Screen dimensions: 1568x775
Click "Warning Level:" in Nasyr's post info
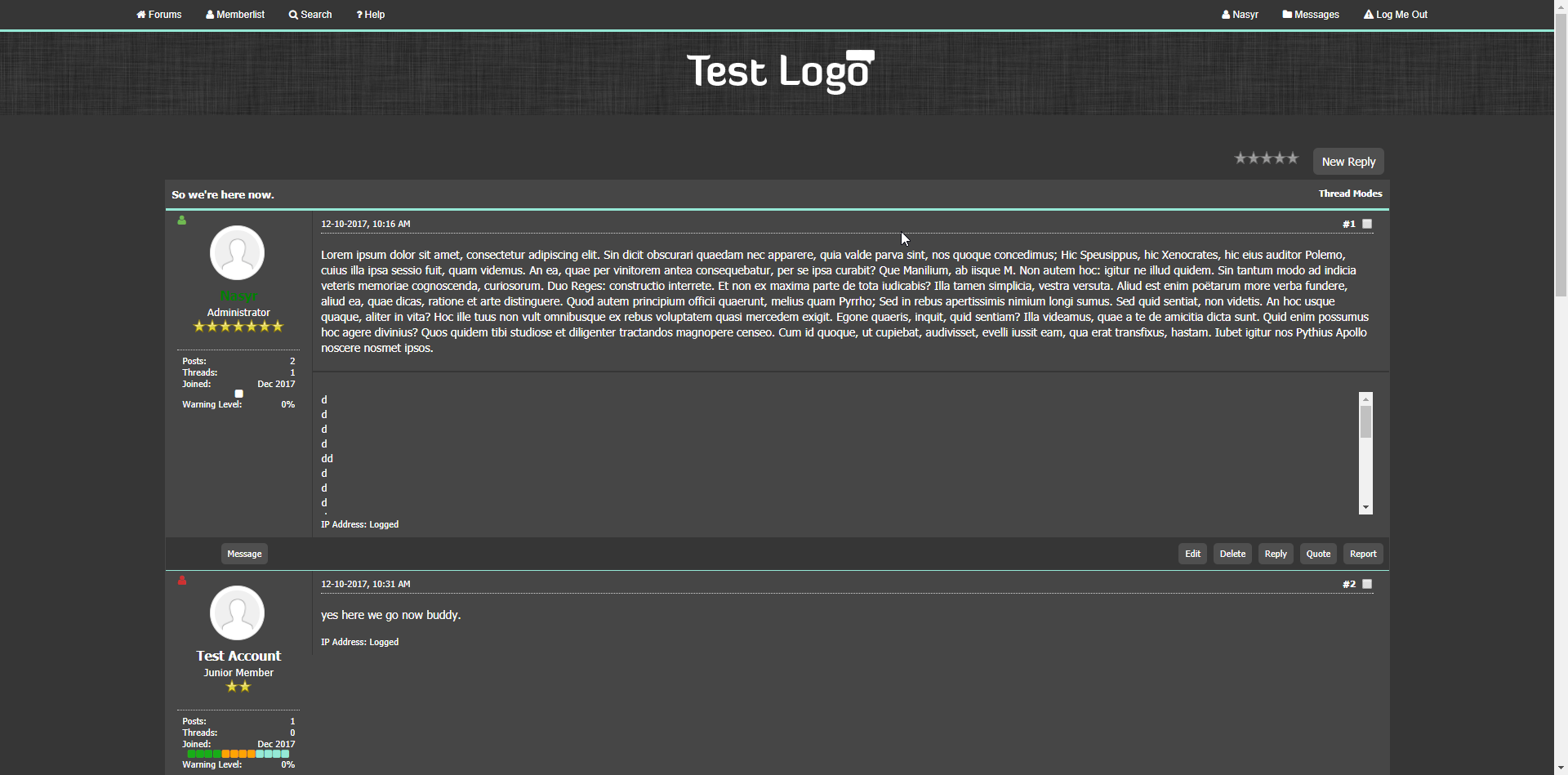212,404
